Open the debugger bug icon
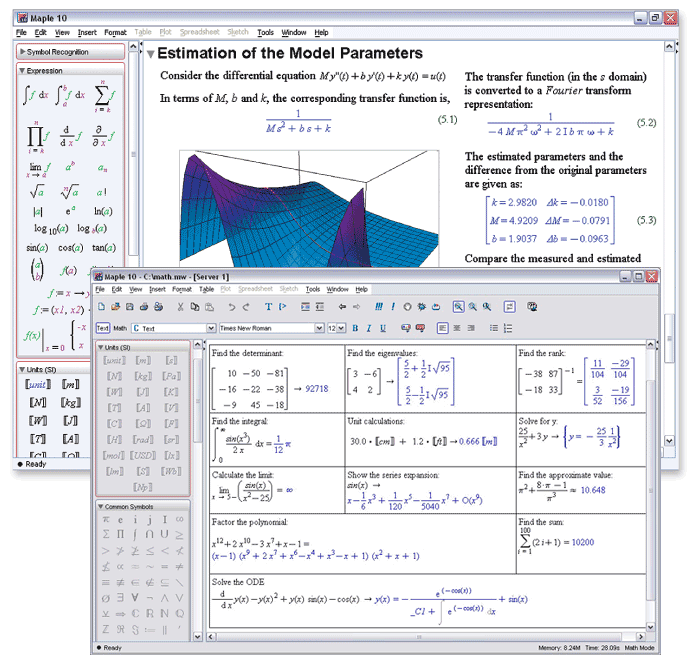This screenshot has width=700, height=671. click(421, 307)
